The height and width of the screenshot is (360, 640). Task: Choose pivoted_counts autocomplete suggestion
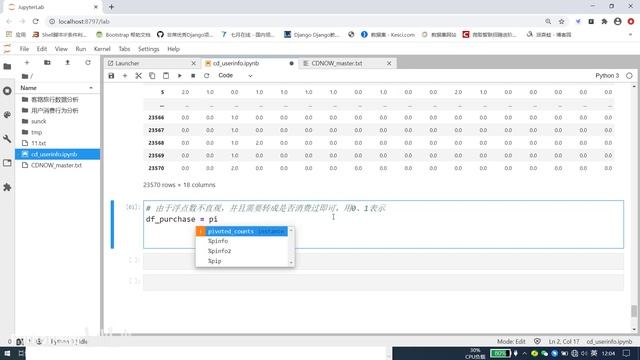tap(242, 231)
